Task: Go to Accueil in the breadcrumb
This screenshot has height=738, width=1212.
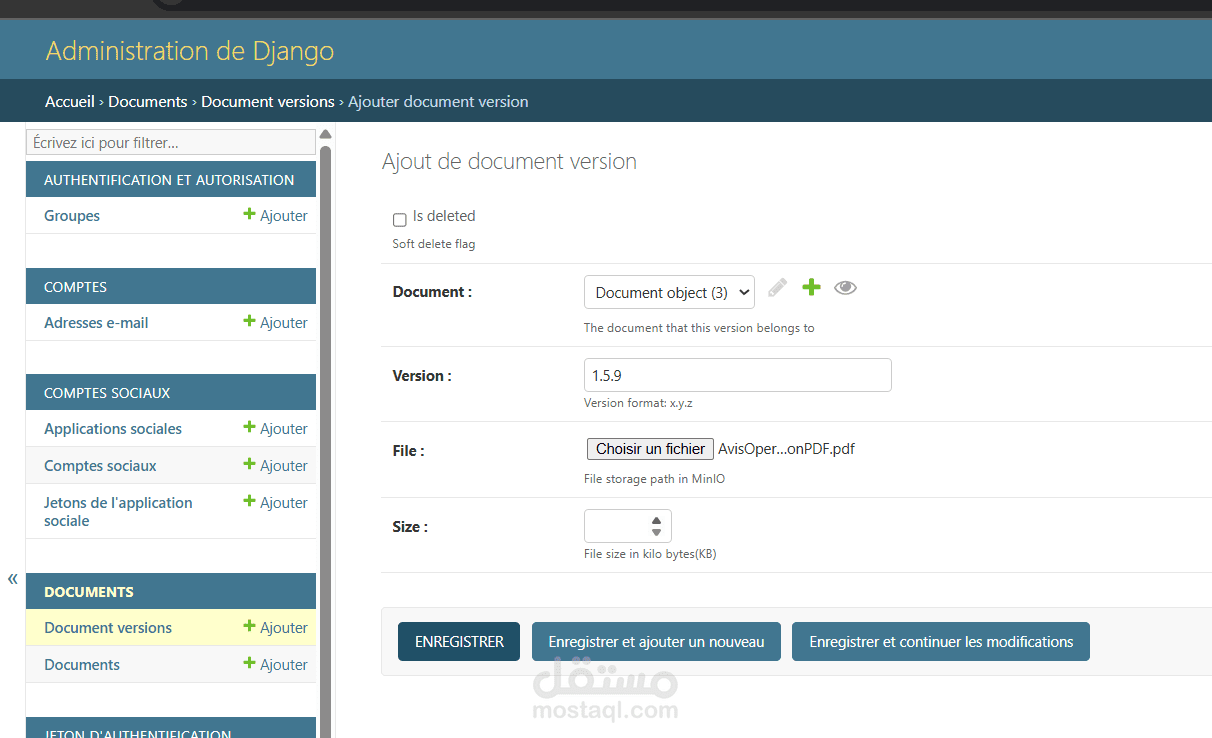Action: coord(70,102)
